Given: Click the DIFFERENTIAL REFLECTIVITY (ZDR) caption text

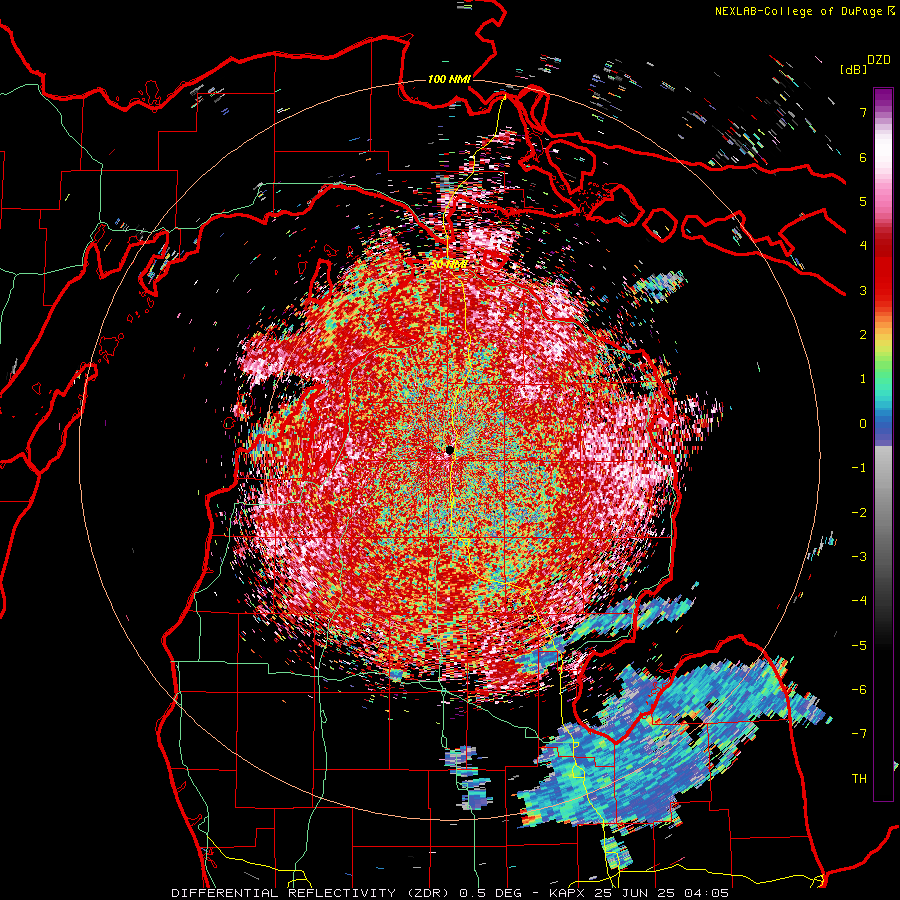Looking at the screenshot, I should (312, 893).
